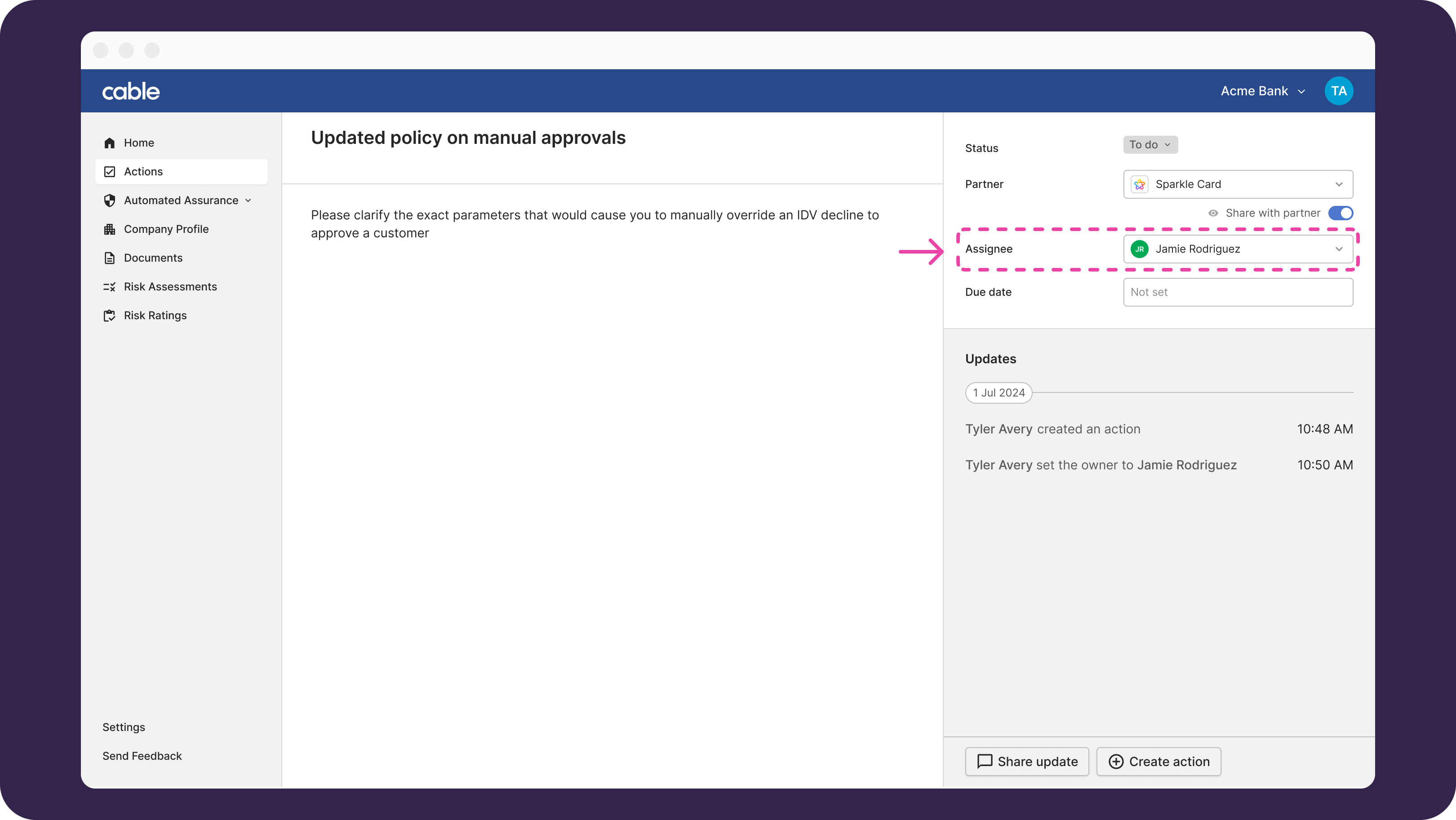Click the Due date Not set field
Screen dimensions: 1456x820
point(1237,292)
